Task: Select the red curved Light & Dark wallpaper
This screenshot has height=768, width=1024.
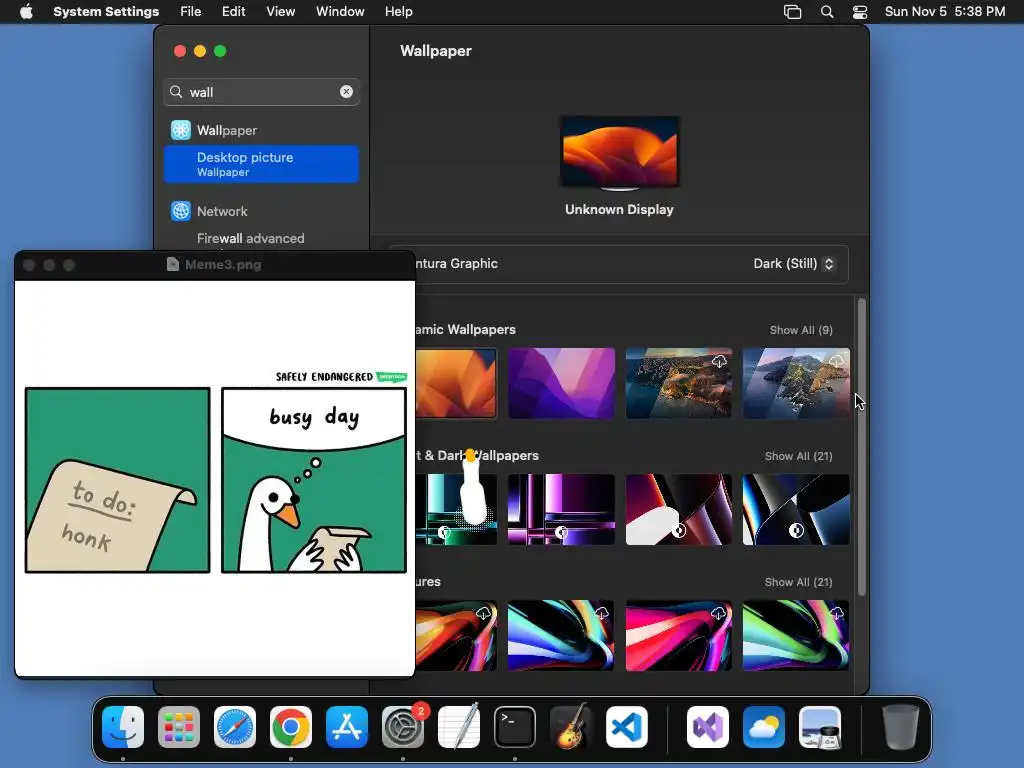Action: tap(679, 509)
